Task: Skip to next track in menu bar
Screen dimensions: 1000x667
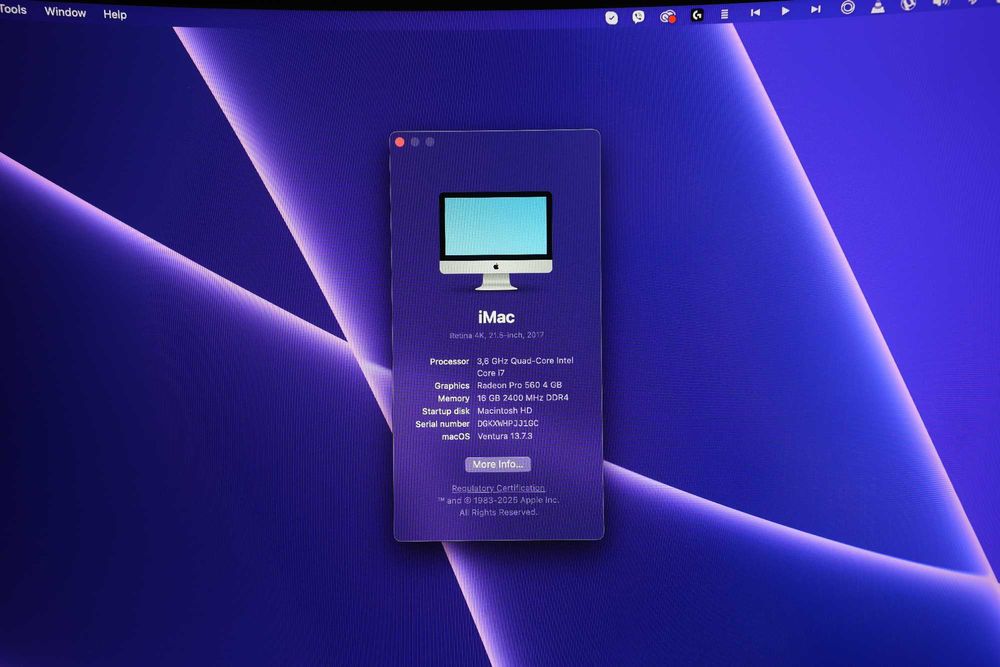Action: pyautogui.click(x=816, y=10)
